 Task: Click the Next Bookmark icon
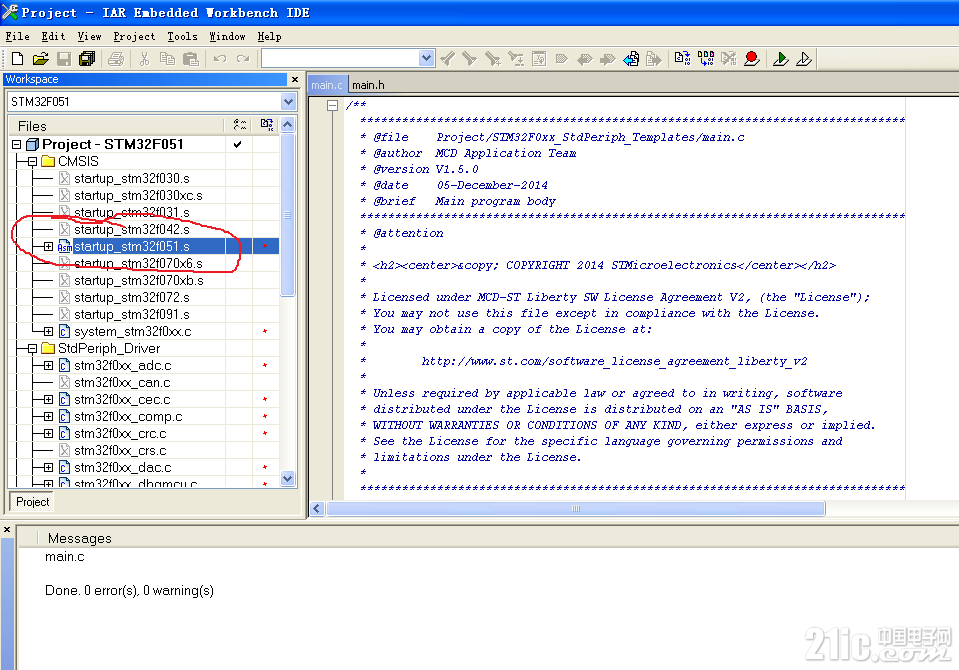coord(608,59)
